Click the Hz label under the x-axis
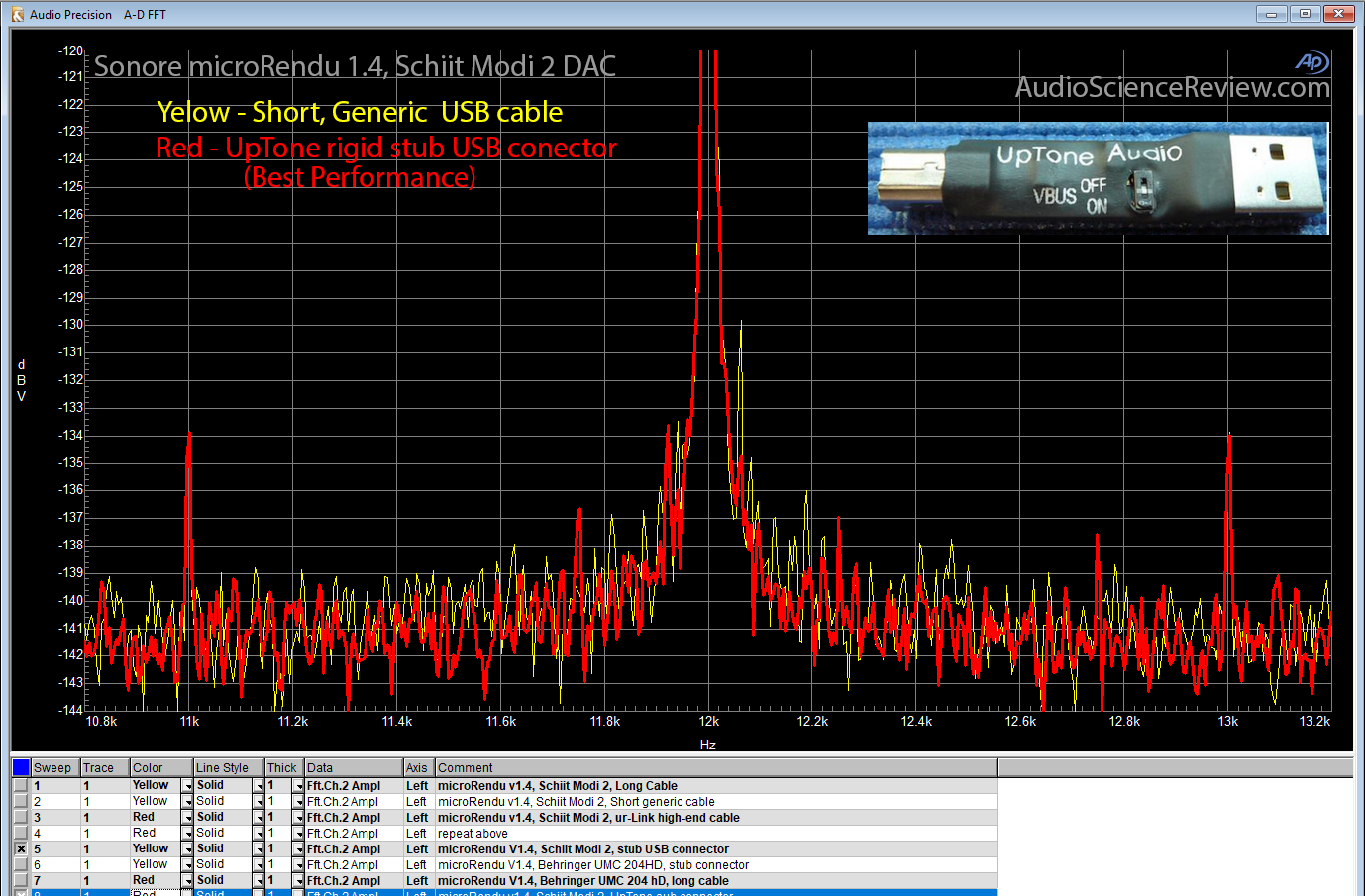 (x=707, y=745)
